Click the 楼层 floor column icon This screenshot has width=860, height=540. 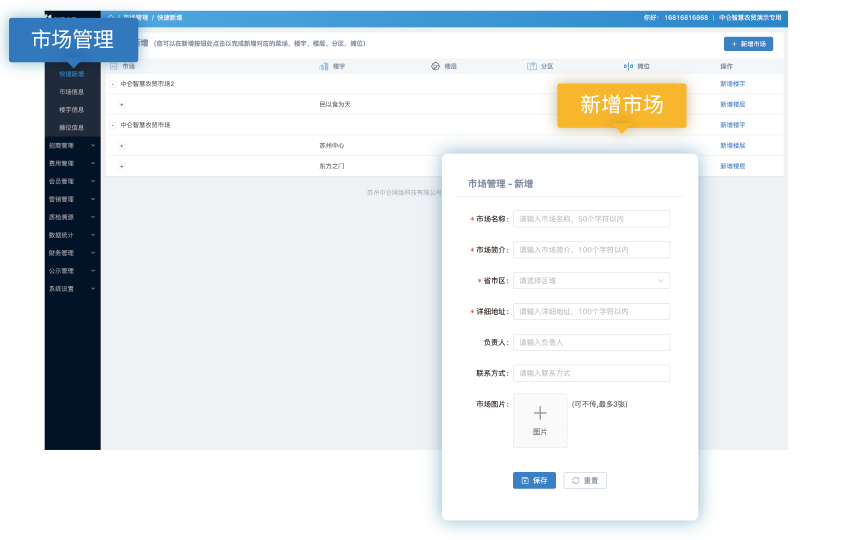[435, 66]
